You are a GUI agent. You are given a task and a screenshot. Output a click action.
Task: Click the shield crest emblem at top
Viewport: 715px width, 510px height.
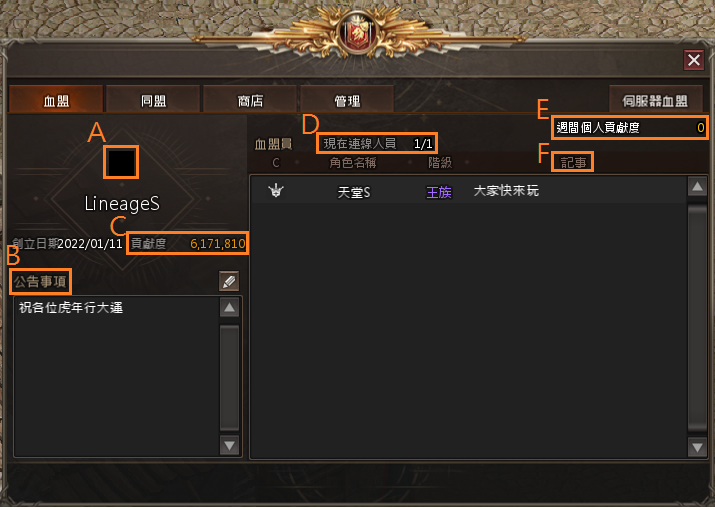point(358,34)
